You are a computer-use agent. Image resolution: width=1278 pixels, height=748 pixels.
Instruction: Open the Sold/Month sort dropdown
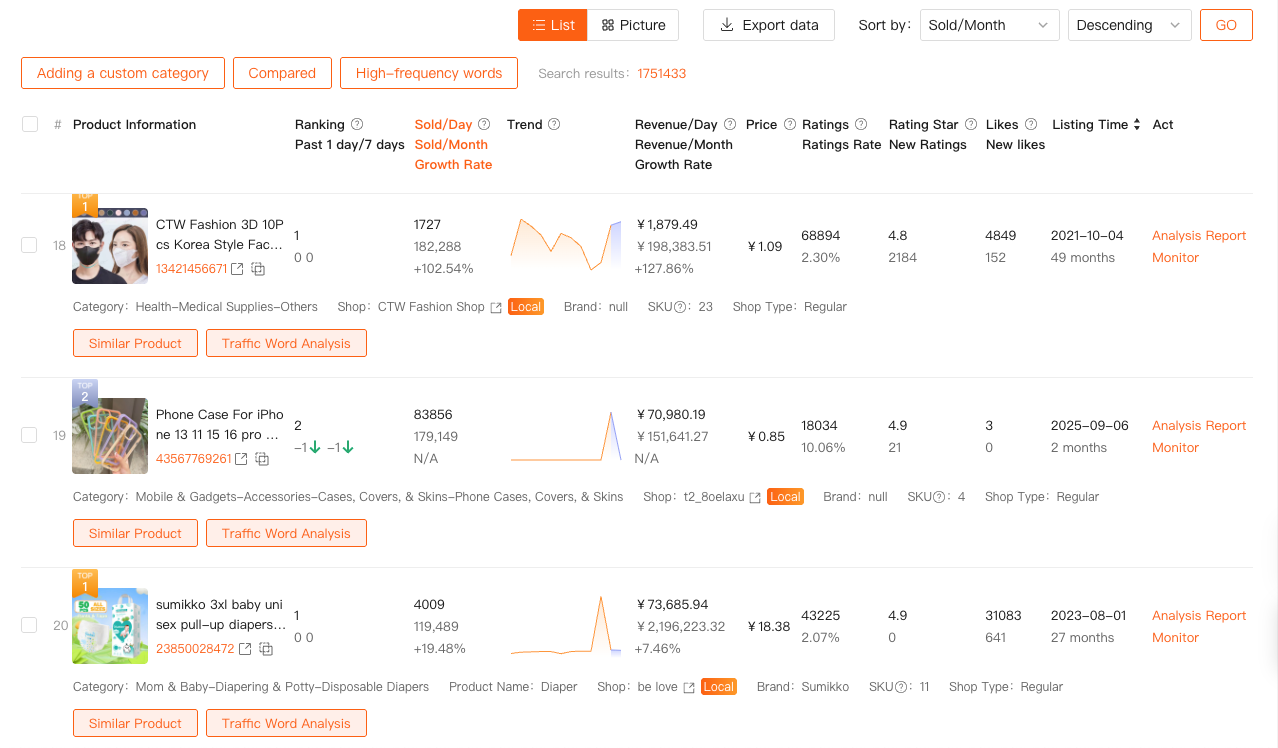(988, 25)
